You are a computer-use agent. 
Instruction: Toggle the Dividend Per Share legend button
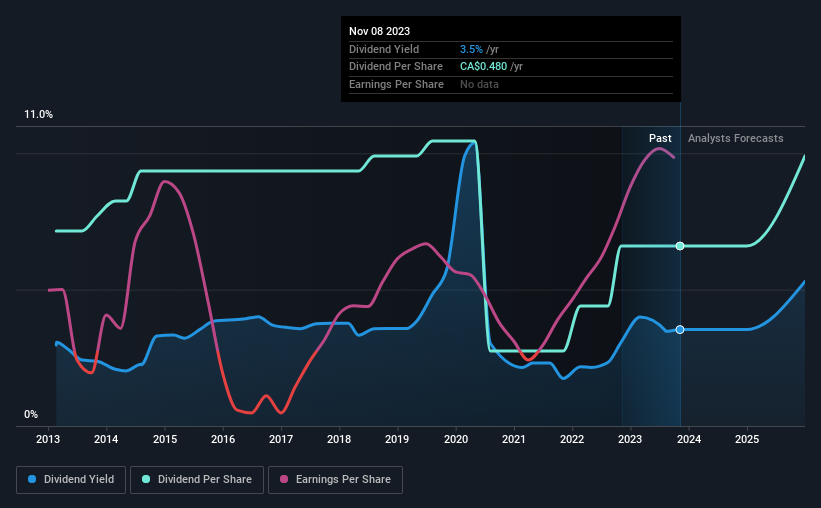coord(197,480)
